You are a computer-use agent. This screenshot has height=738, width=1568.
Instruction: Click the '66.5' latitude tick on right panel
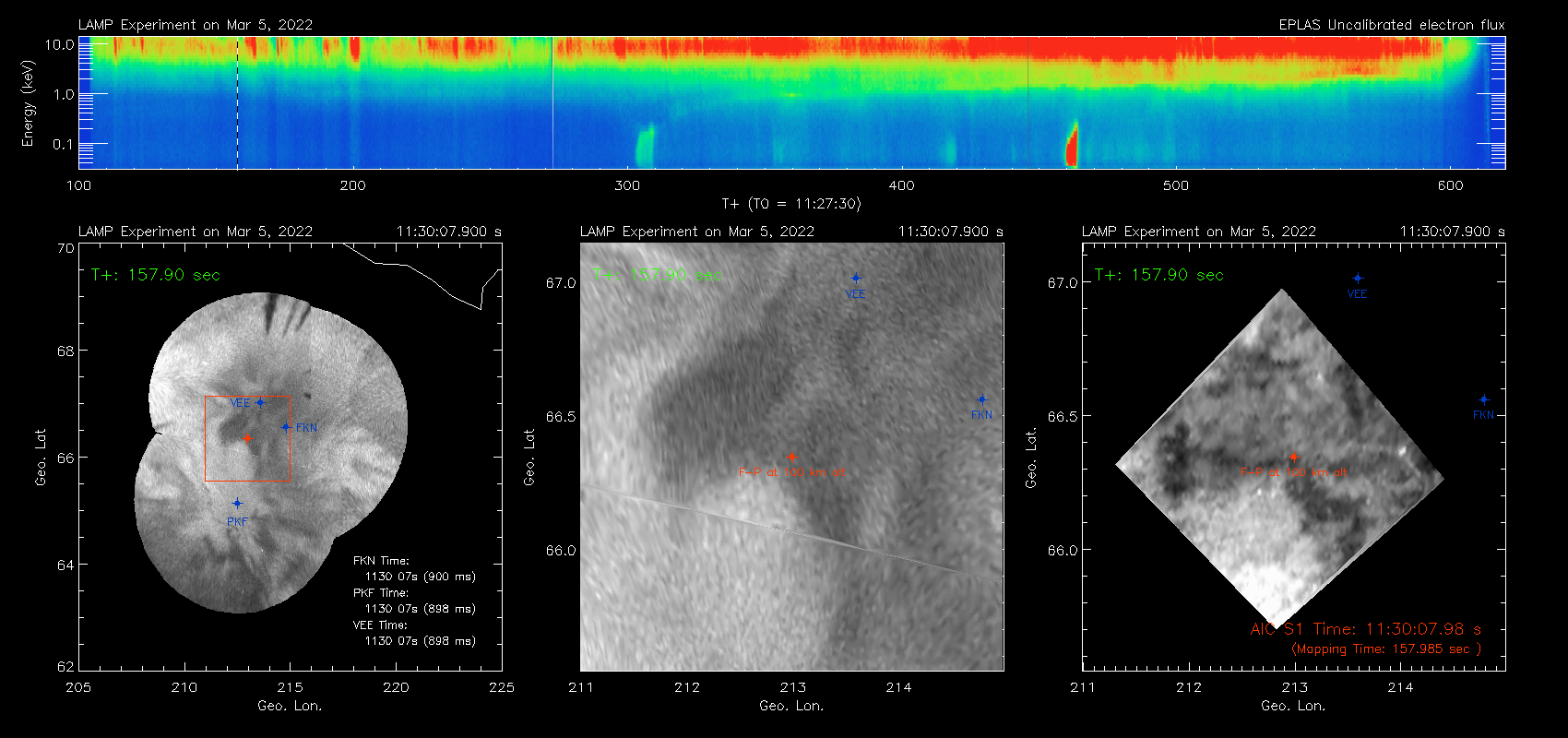pos(1063,417)
